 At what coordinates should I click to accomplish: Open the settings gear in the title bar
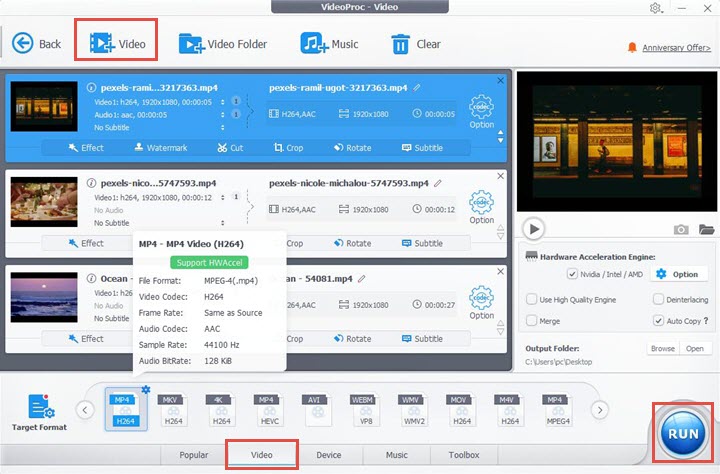click(x=655, y=8)
